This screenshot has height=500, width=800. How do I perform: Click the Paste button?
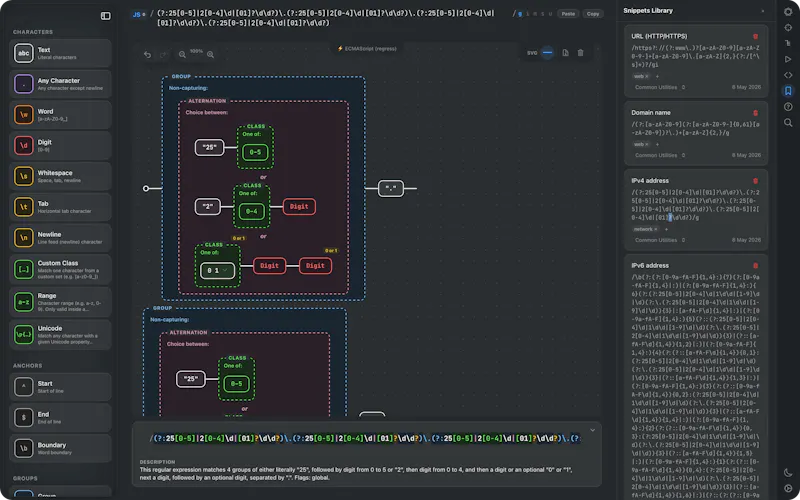[x=568, y=14]
